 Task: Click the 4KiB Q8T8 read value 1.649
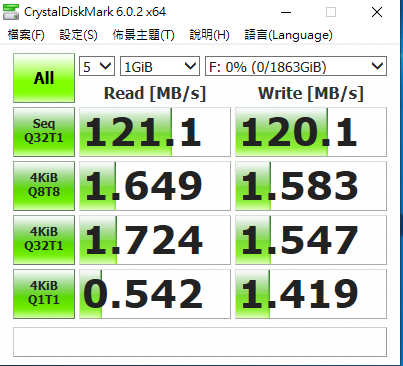tap(155, 186)
